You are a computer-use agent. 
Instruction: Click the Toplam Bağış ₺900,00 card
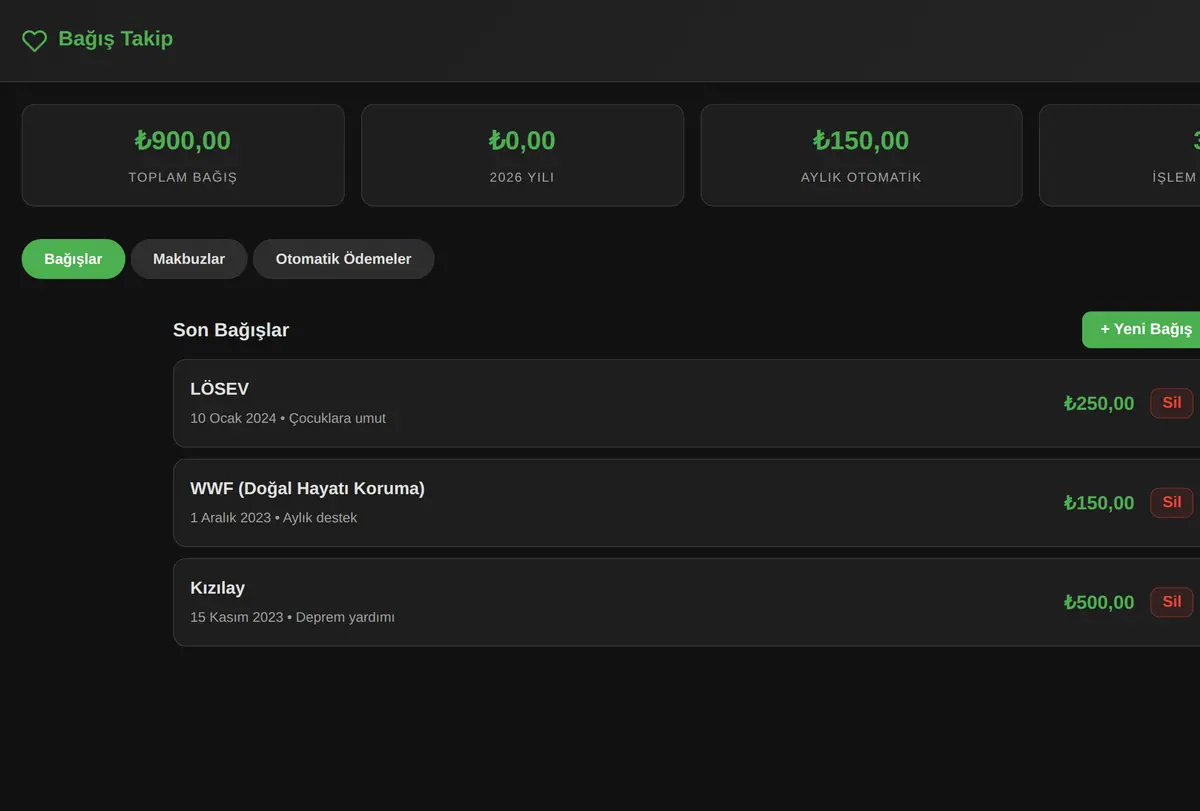point(183,155)
